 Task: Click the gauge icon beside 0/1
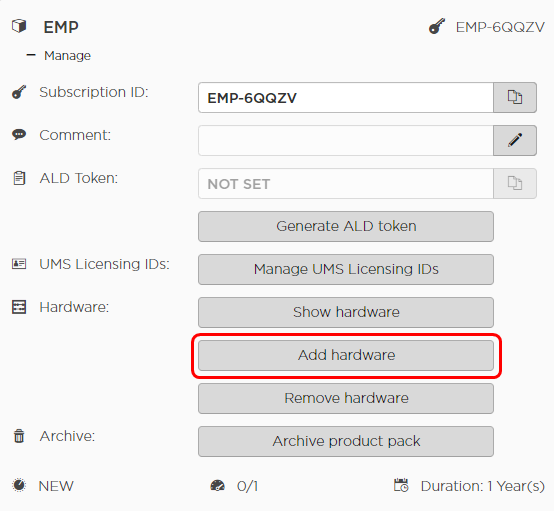point(217,486)
